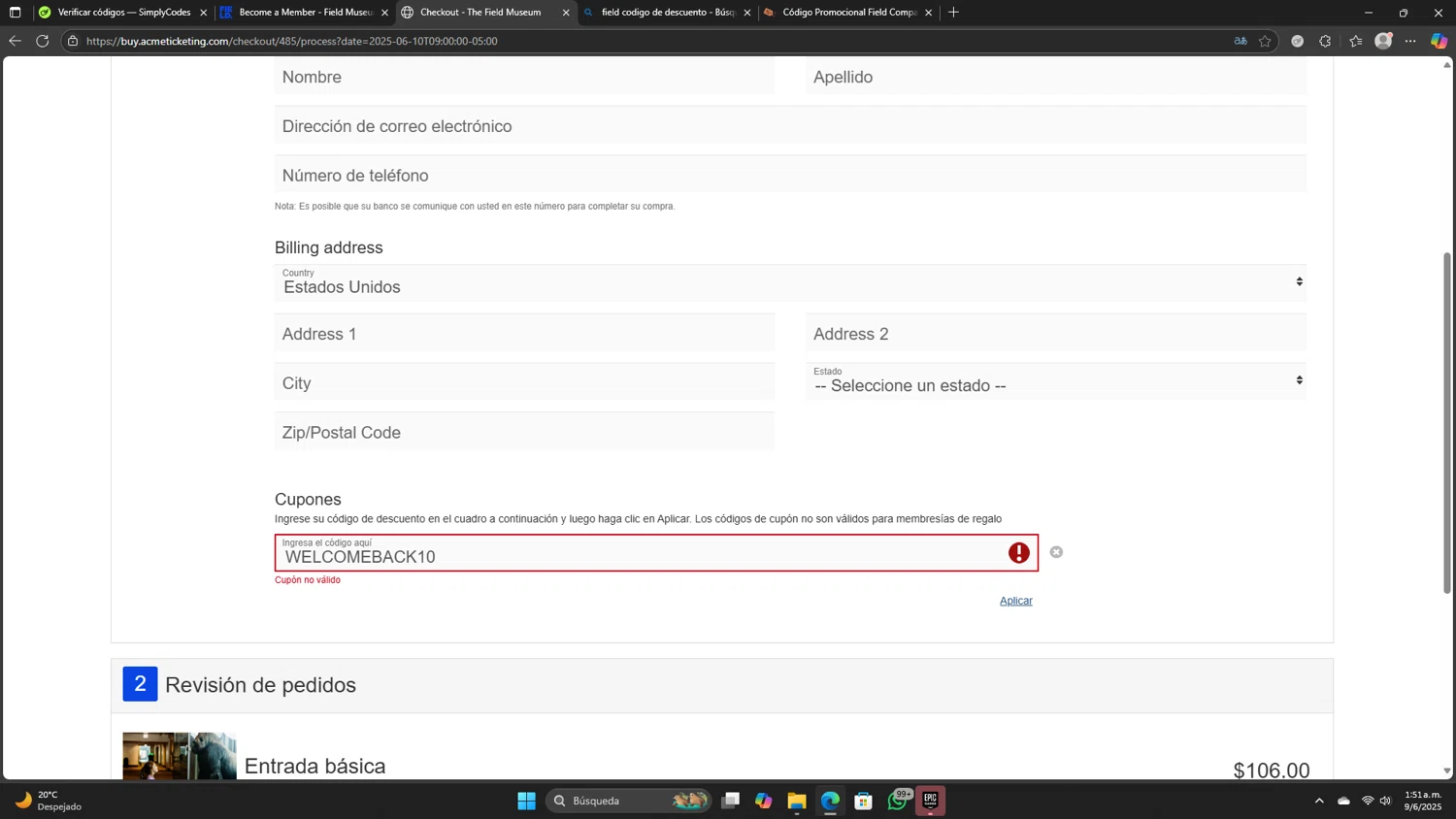Open the Windows Start menu

click(526, 801)
